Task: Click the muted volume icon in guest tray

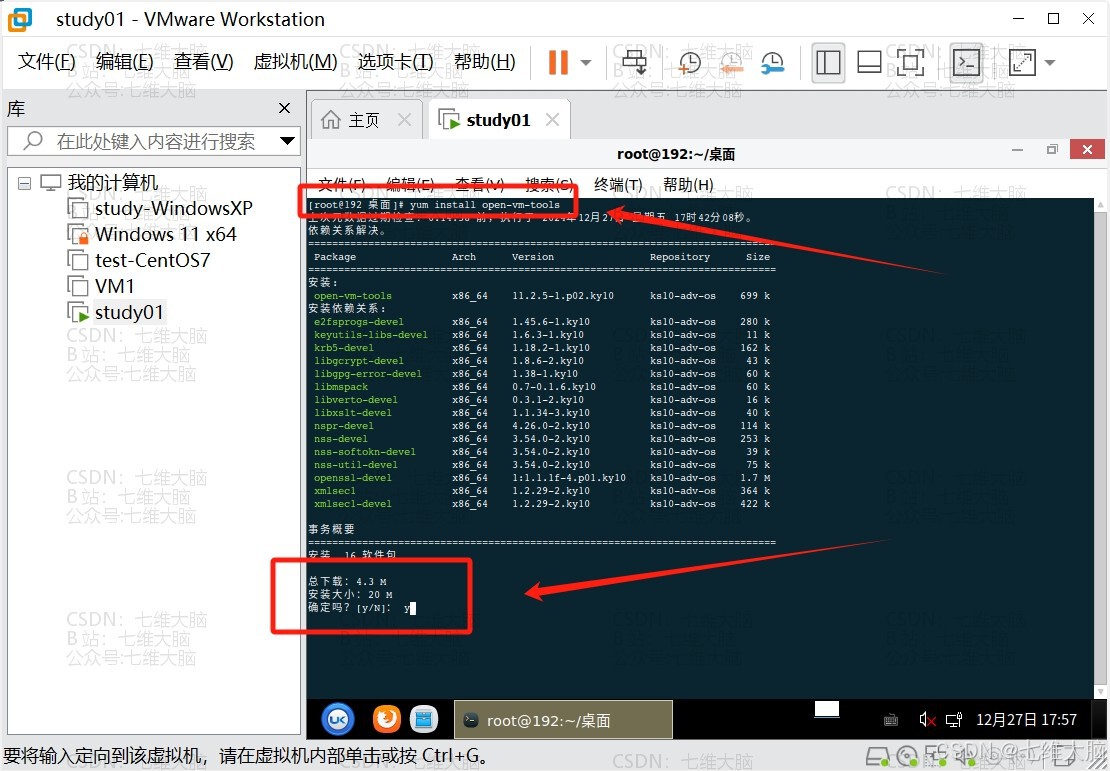Action: pyautogui.click(x=927, y=720)
